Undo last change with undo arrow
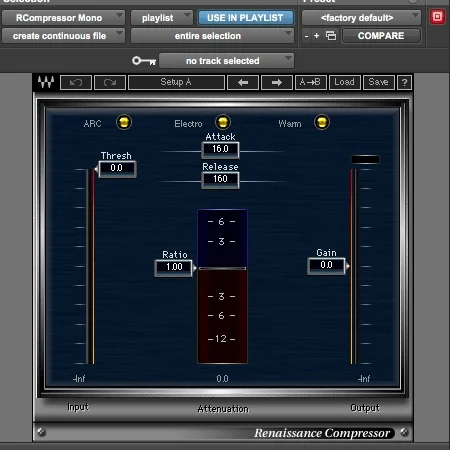 click(76, 82)
